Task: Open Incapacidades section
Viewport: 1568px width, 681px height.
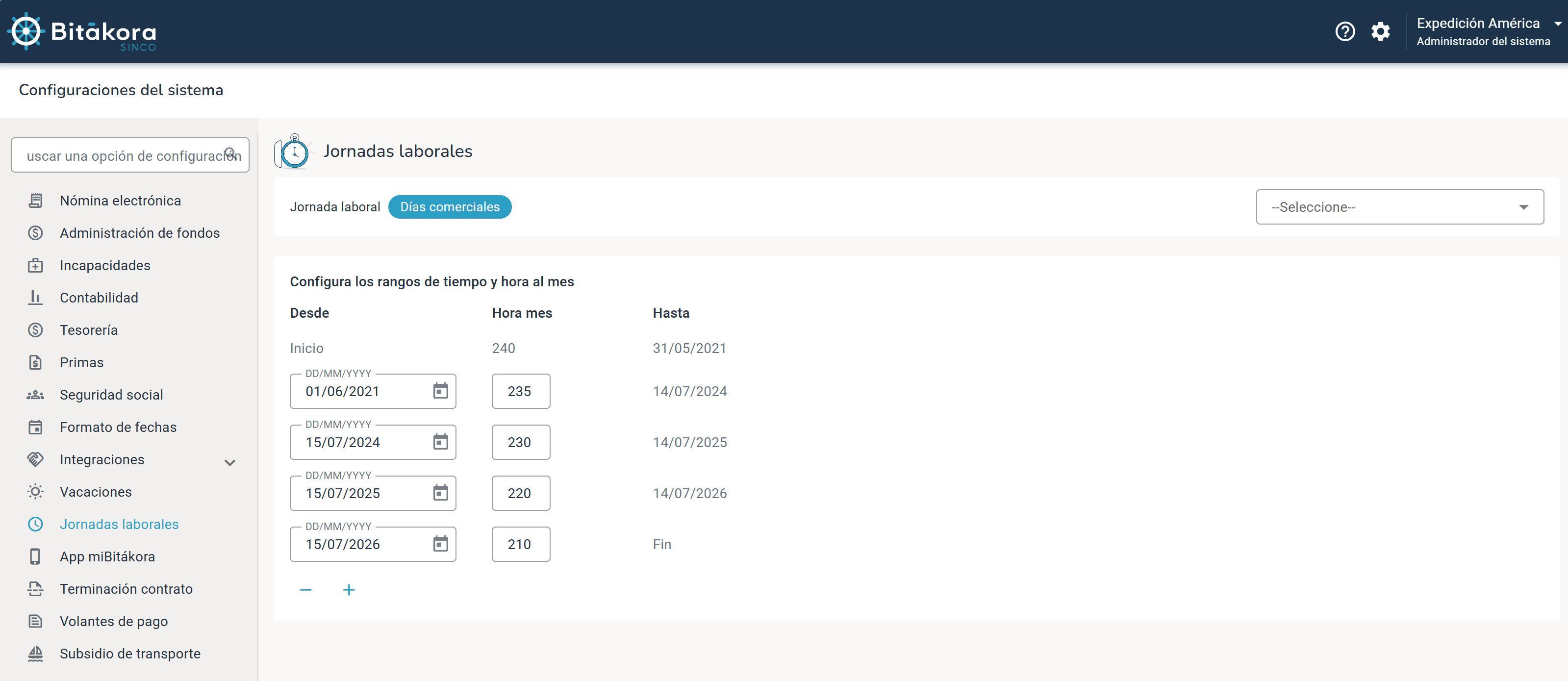Action: pyautogui.click(x=105, y=265)
